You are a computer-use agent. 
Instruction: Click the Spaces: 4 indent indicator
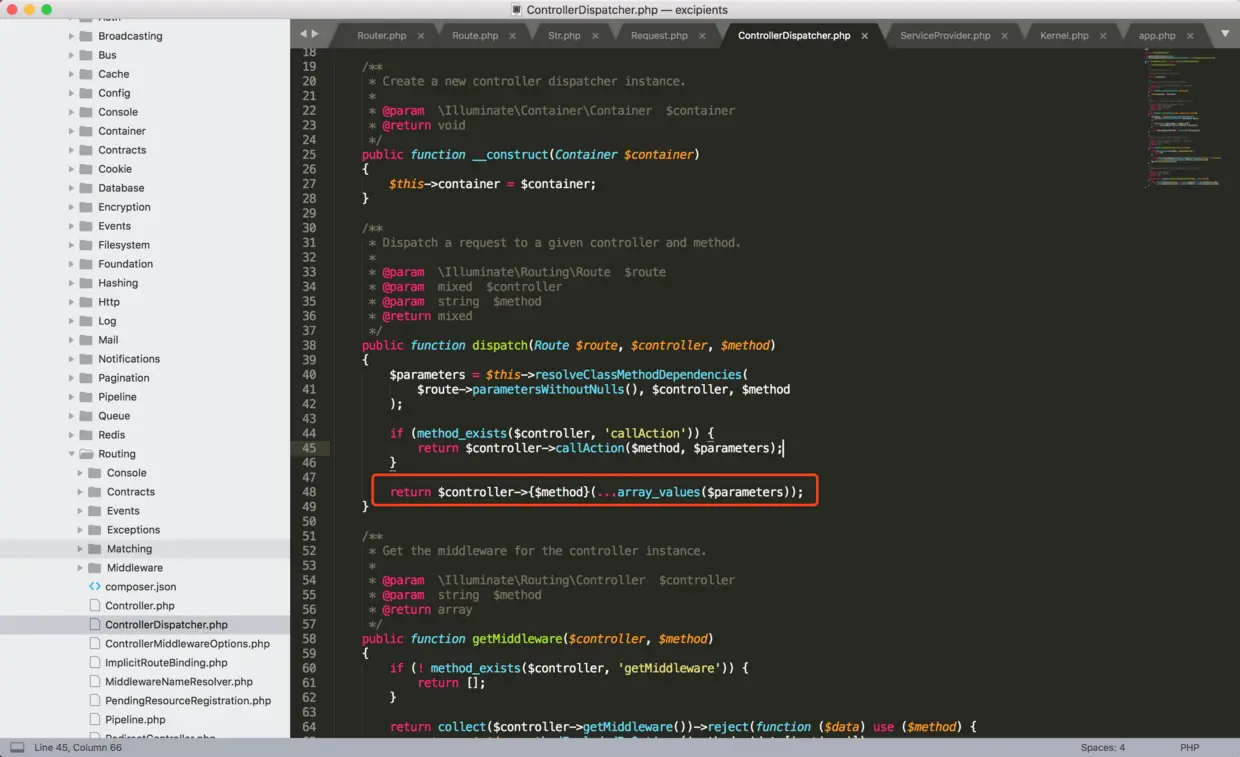1102,747
